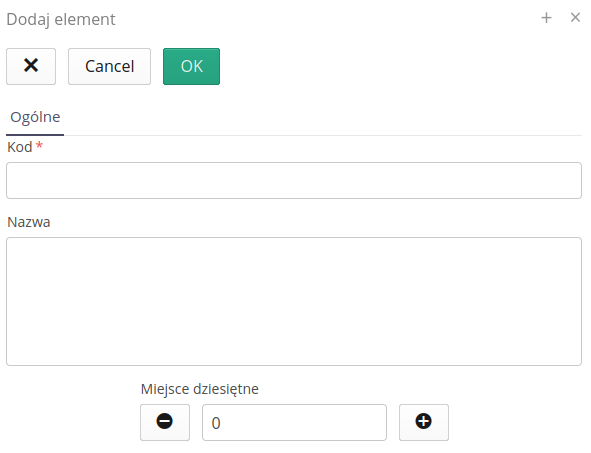591x453 pixels.
Task: Click the decimal places number field
Action: point(294,422)
